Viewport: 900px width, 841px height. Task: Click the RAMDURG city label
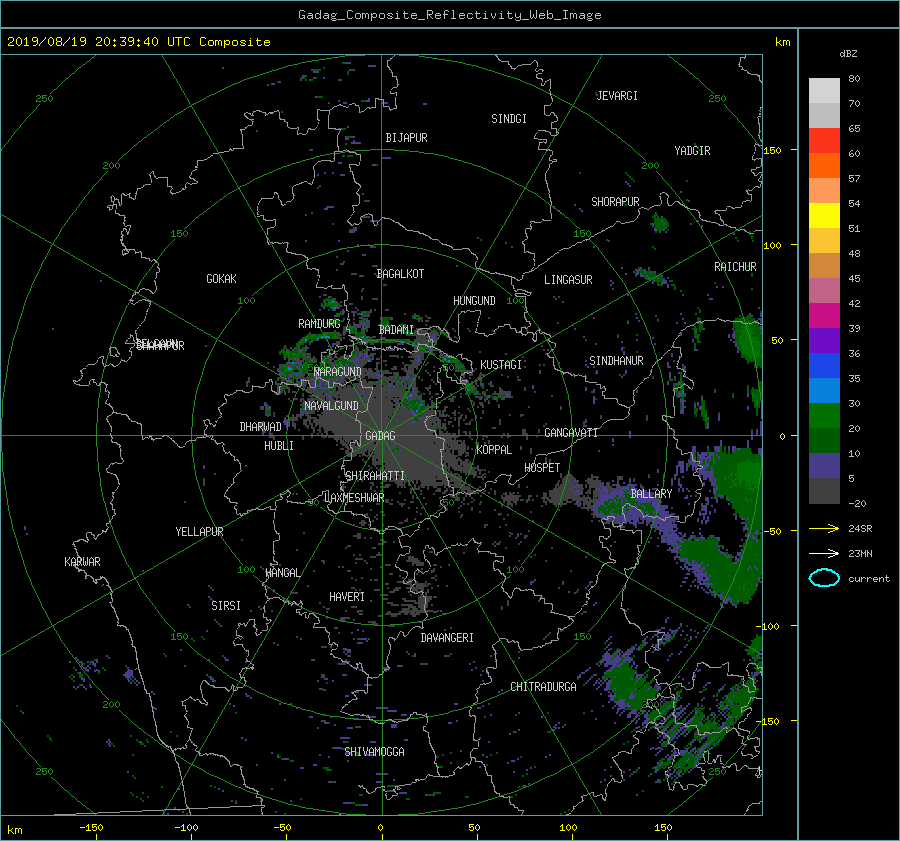pos(319,324)
